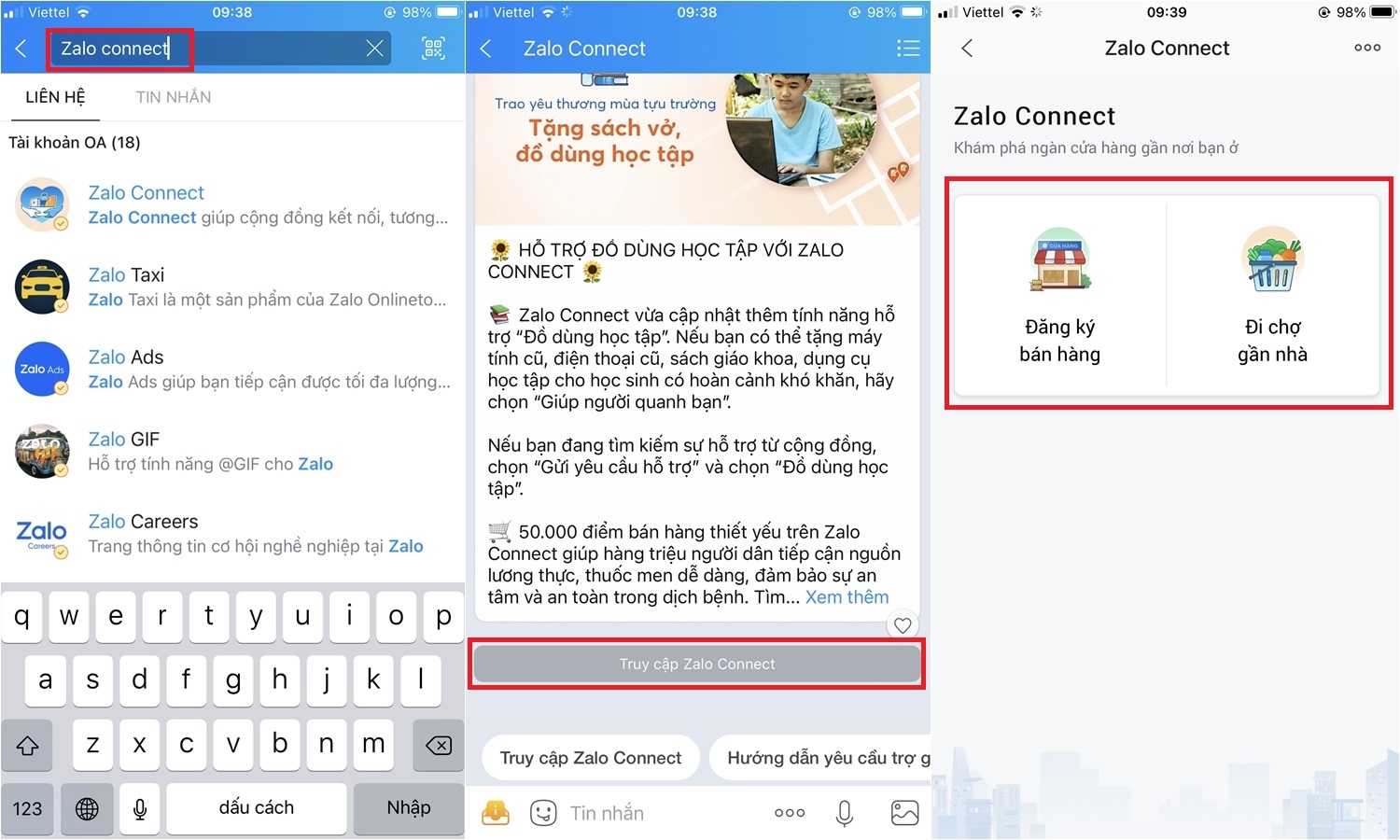Tap the battery icon in the left status bar
The height and width of the screenshot is (840, 1400).
point(448,12)
